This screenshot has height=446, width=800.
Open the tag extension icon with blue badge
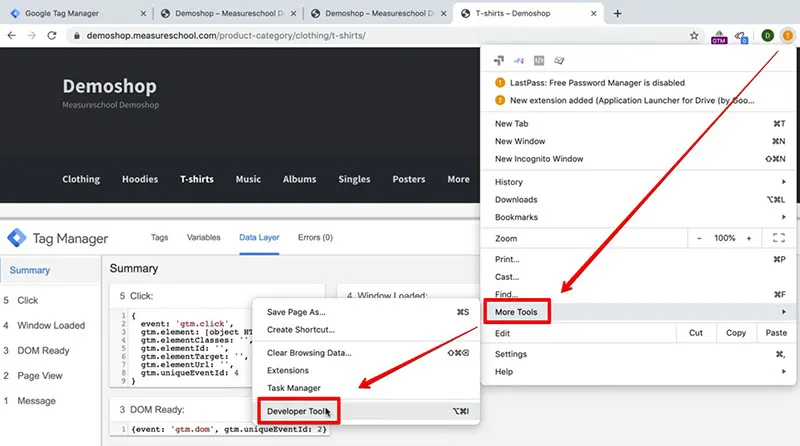(741, 37)
